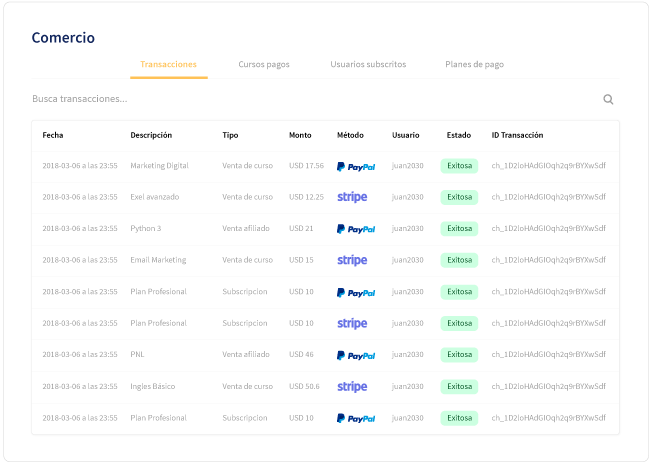
Task: Click PayPal logo in Python 3 row
Action: coord(356,229)
